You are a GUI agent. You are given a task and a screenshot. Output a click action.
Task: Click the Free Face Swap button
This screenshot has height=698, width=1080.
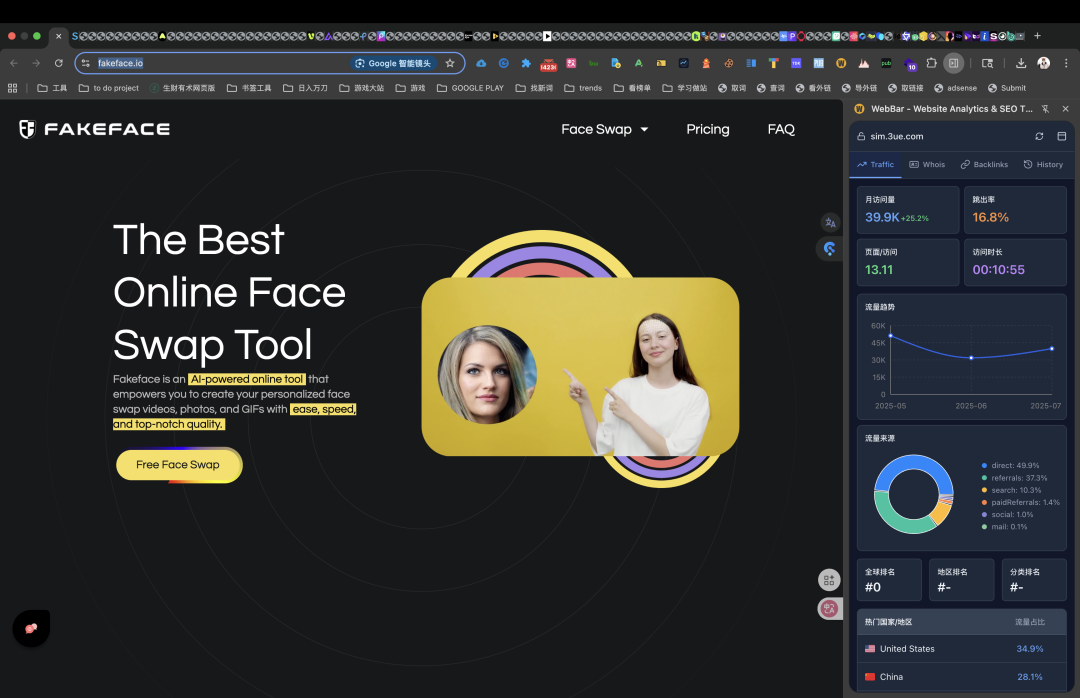point(178,465)
